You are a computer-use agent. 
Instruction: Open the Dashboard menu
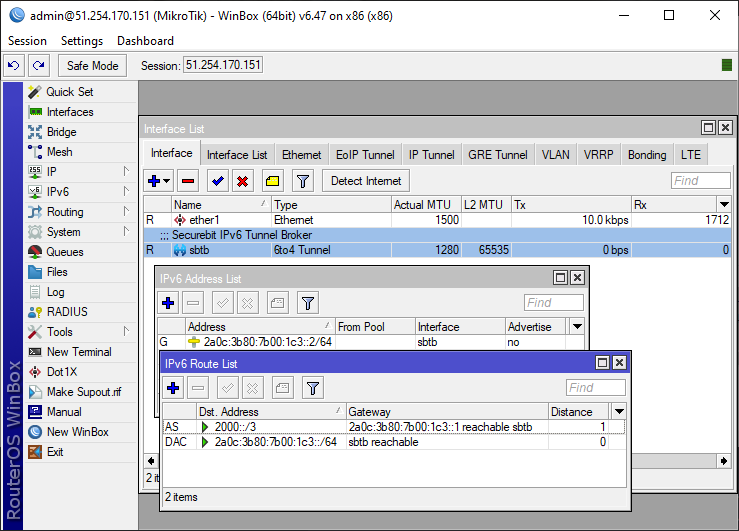(x=145, y=41)
